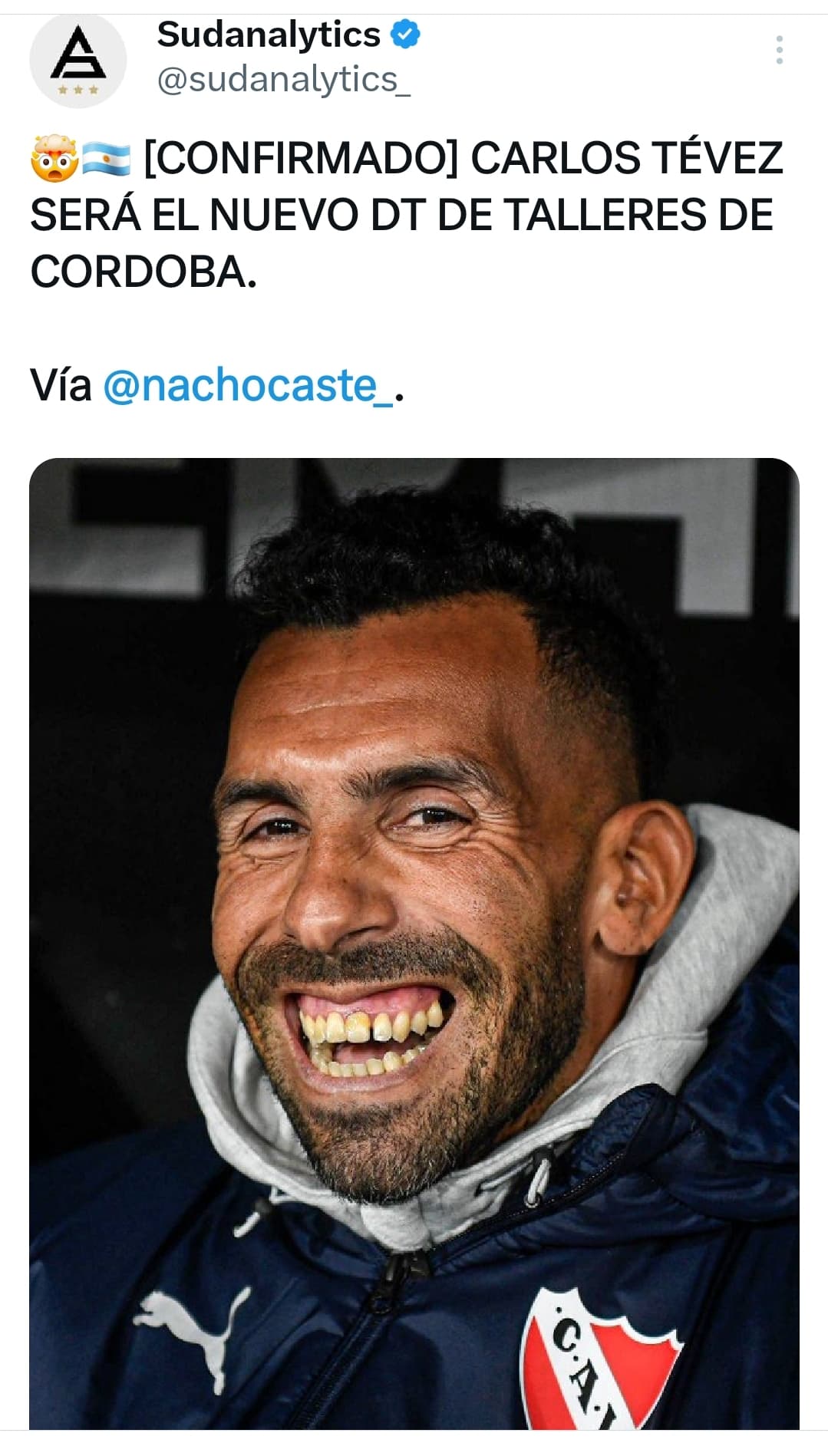Image resolution: width=828 pixels, height=1456 pixels.
Task: Click the Argentina flag emoji
Action: (106, 159)
